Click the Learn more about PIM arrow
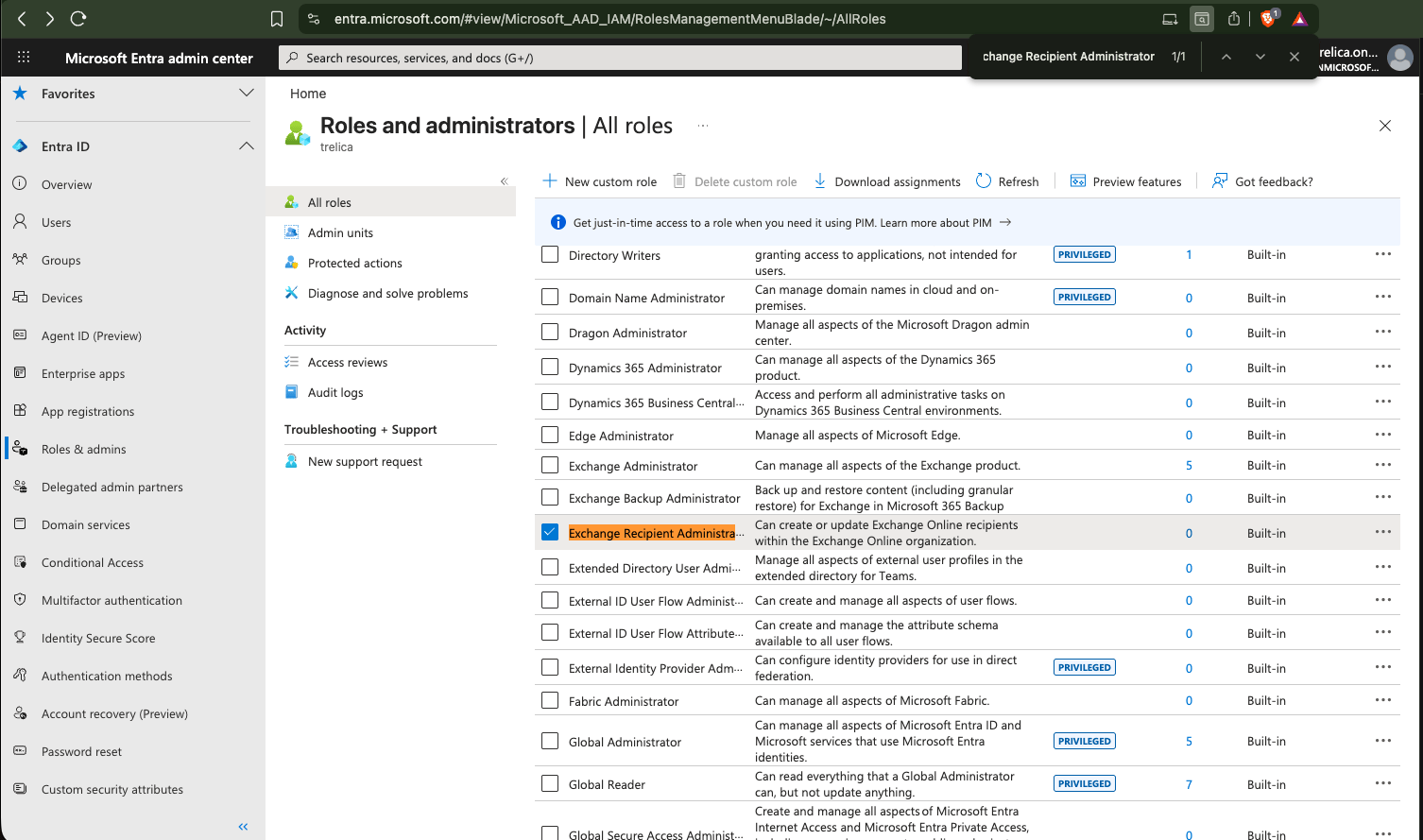1423x840 pixels. click(x=1005, y=222)
